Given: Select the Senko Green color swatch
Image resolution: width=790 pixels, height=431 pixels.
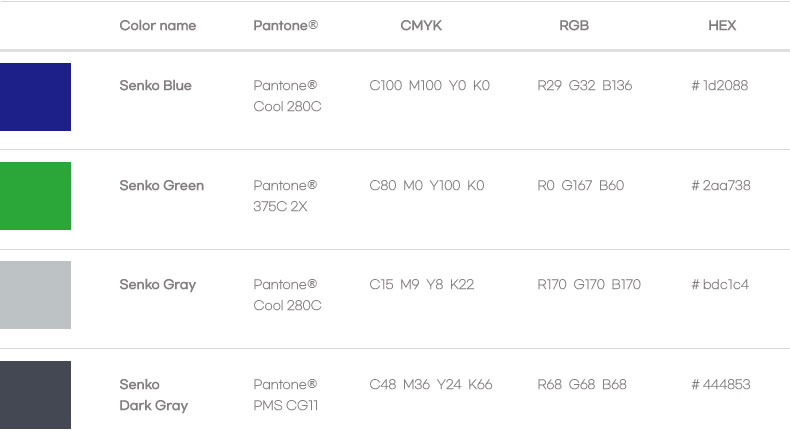Looking at the screenshot, I should [x=35, y=196].
